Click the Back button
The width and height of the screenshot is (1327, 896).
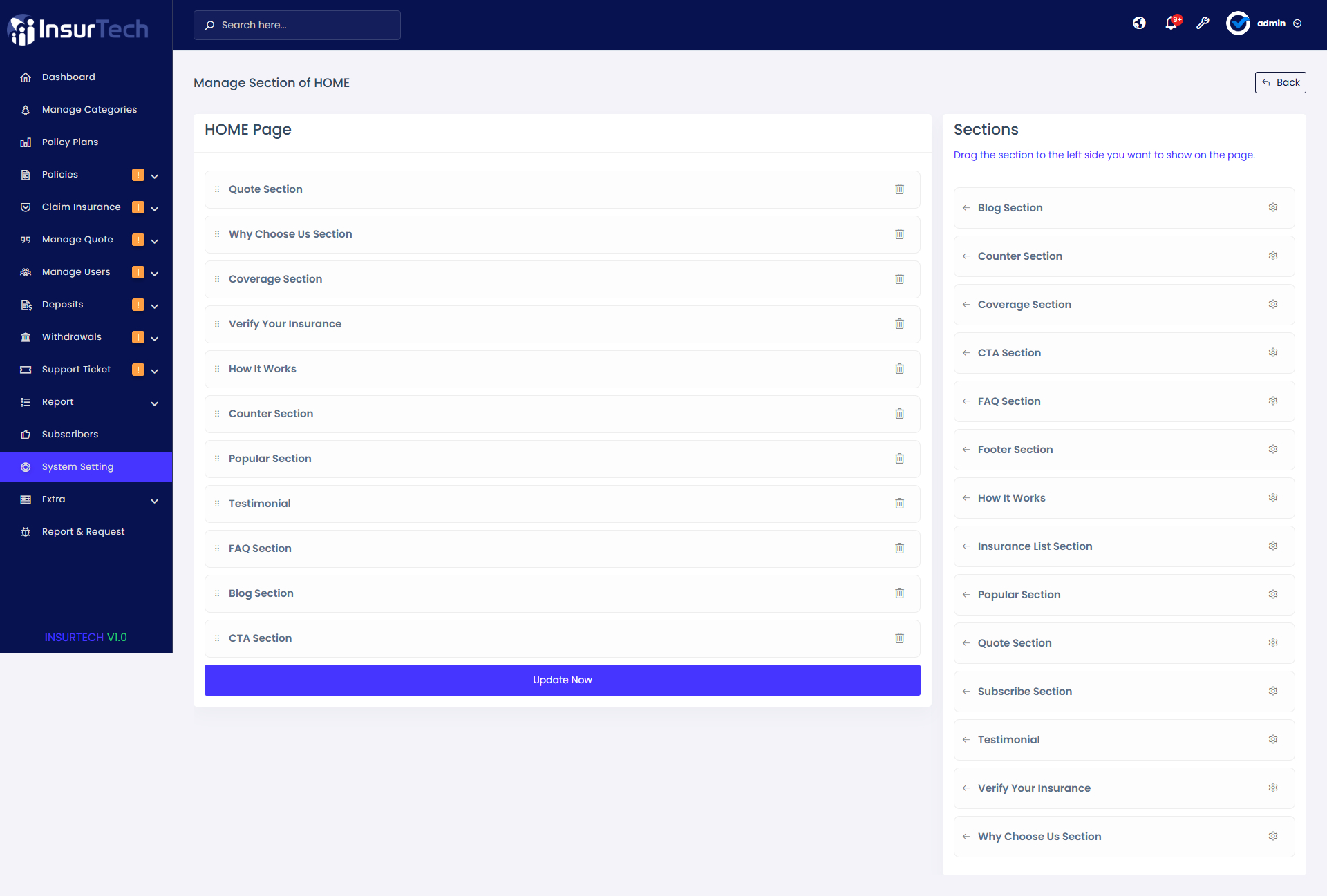[x=1280, y=82]
